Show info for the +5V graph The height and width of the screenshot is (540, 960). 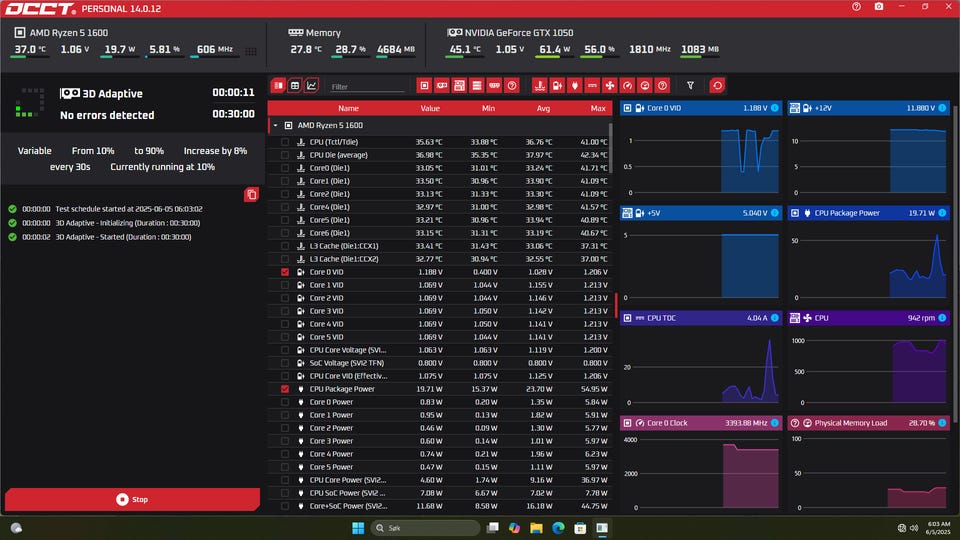click(x=775, y=213)
